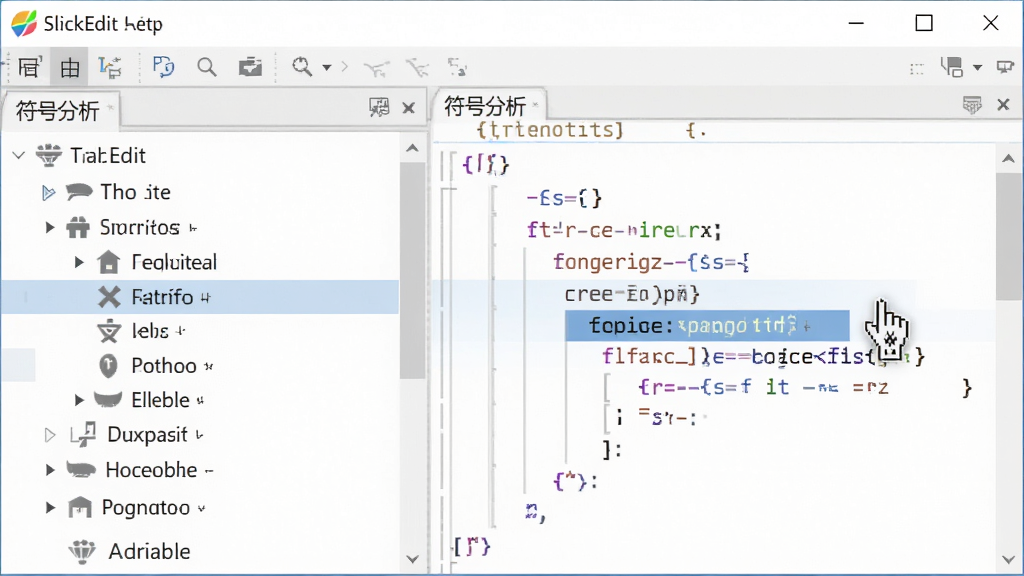Select the 符号分析 tab above the code editor
Screen dimensions: 1024x576
tap(489, 105)
